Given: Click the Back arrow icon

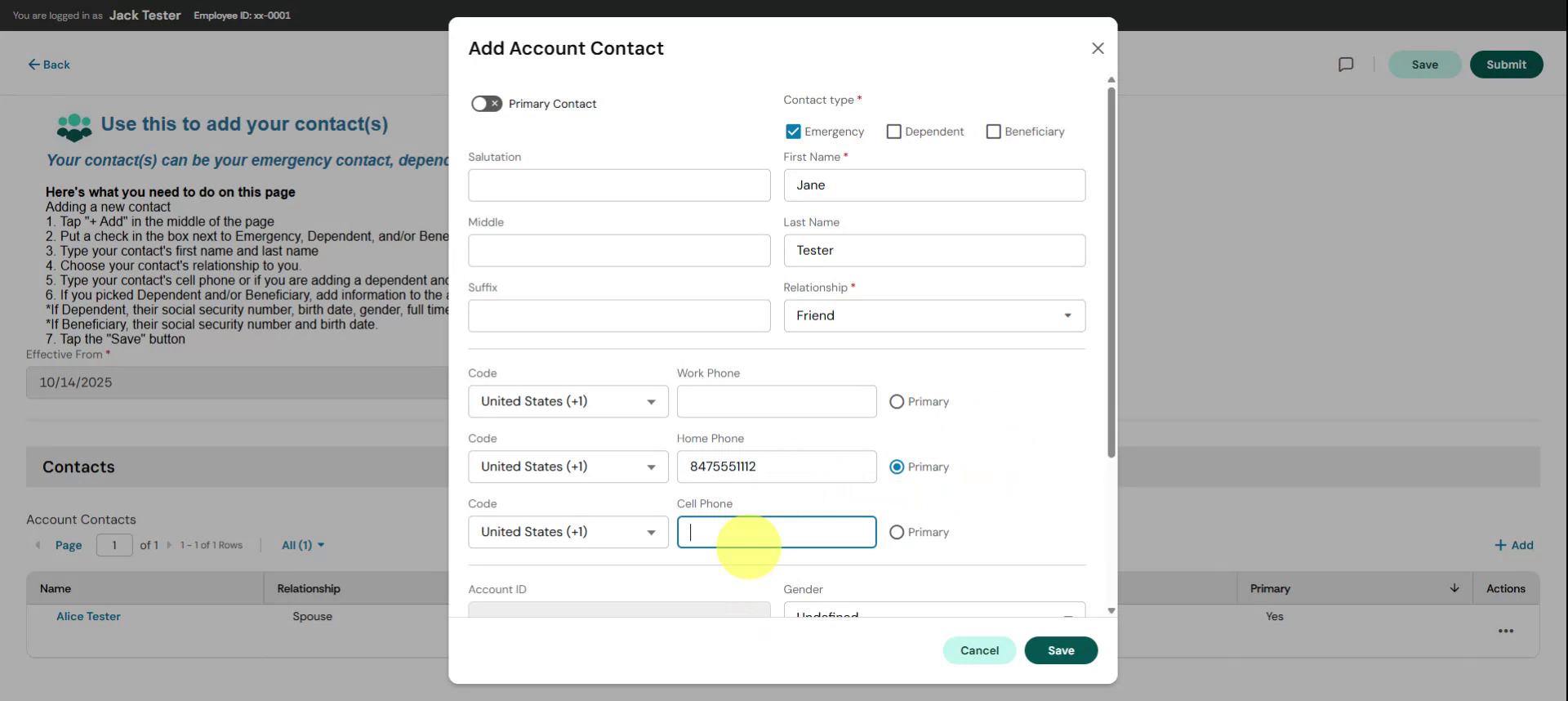Looking at the screenshot, I should (x=33, y=65).
